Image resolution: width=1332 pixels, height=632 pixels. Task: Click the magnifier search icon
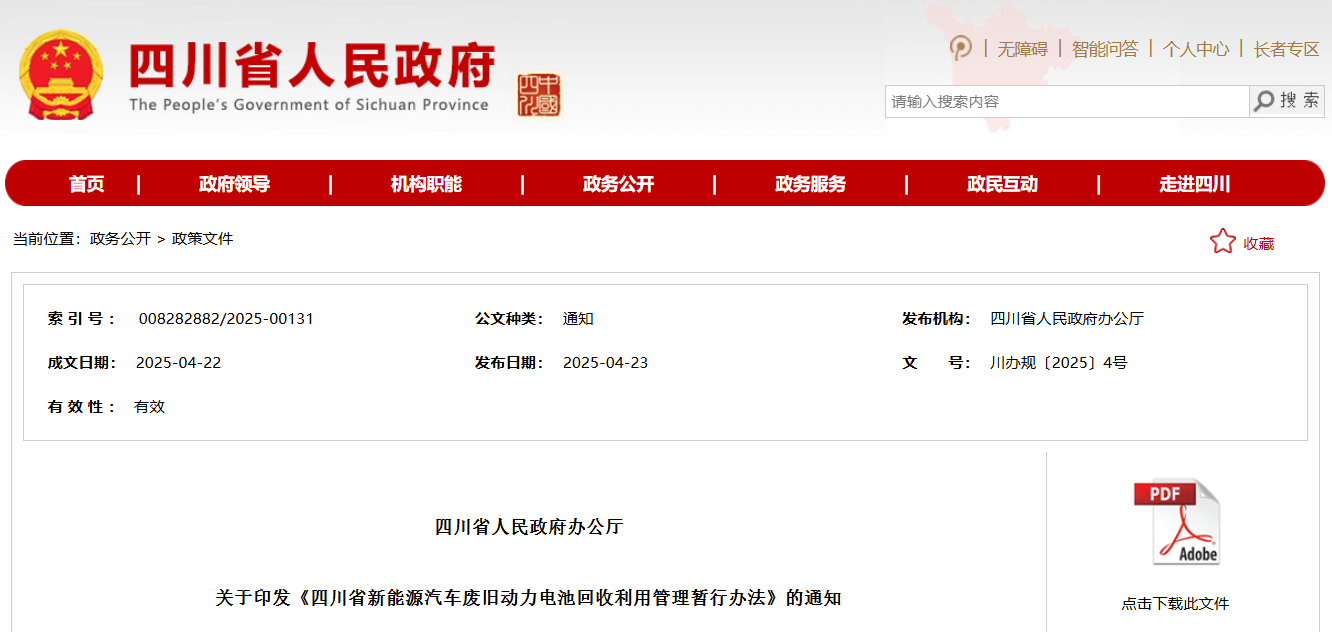tap(1265, 101)
